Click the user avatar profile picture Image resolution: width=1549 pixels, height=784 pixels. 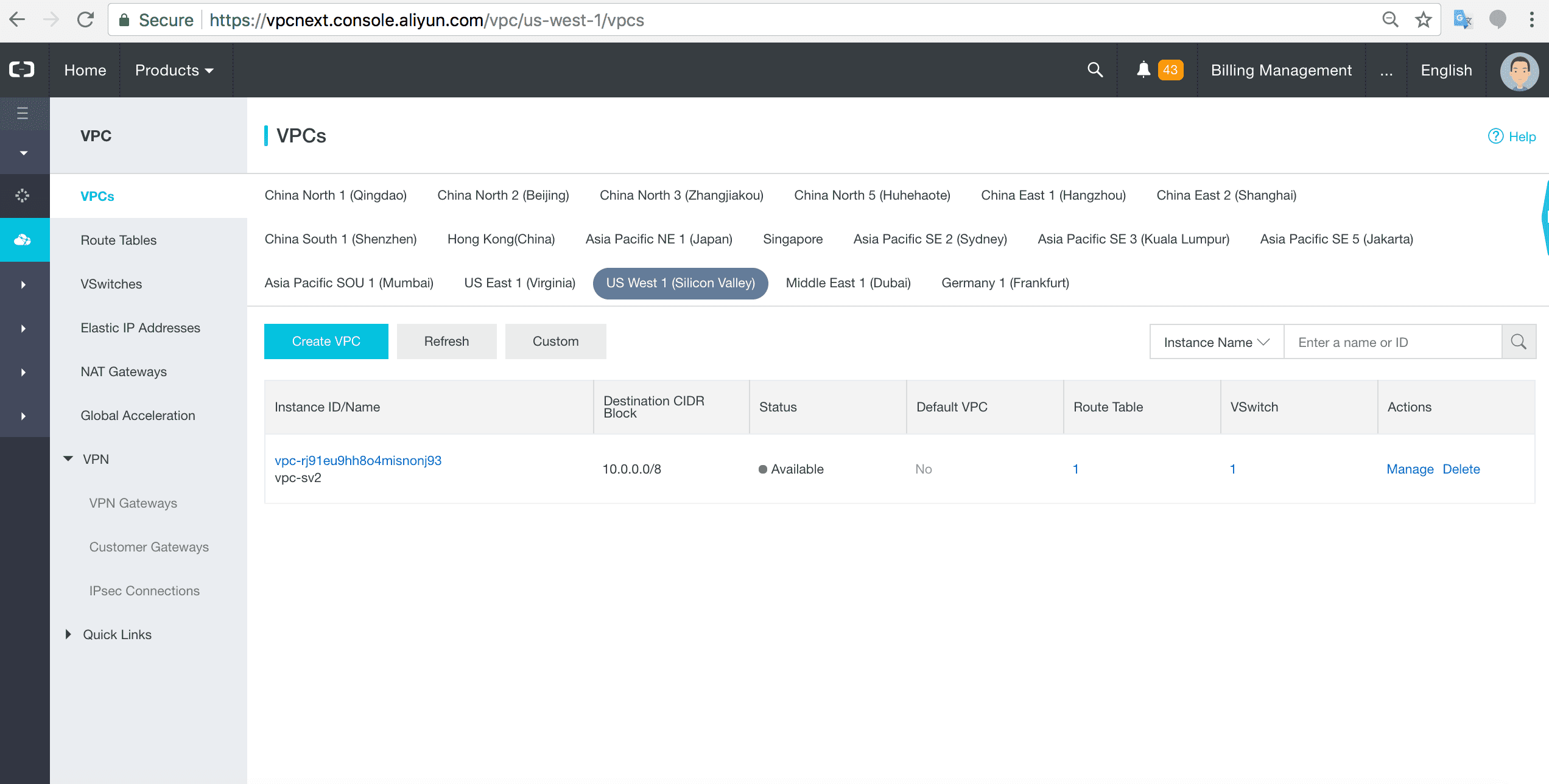pos(1519,71)
